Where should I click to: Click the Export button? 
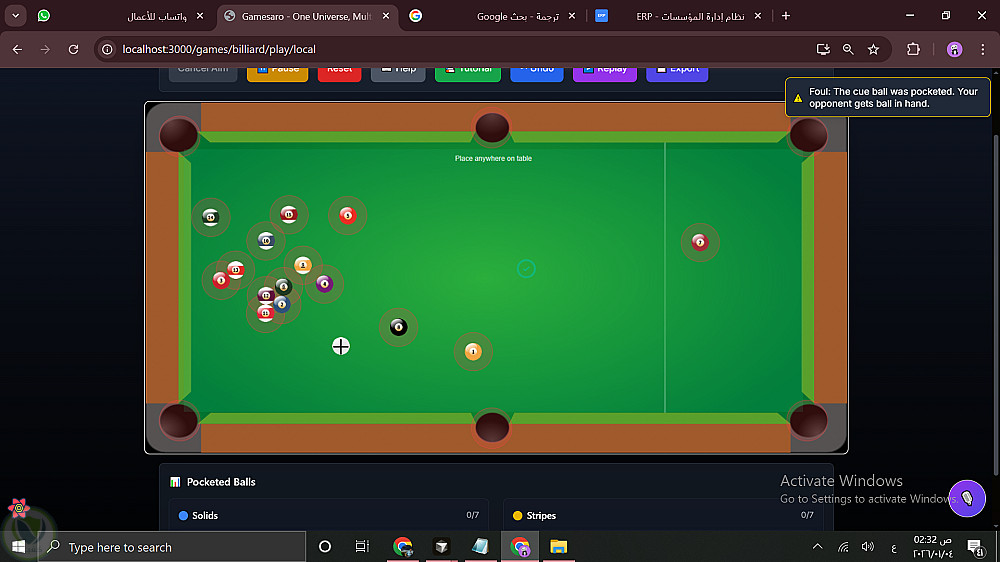677,72
